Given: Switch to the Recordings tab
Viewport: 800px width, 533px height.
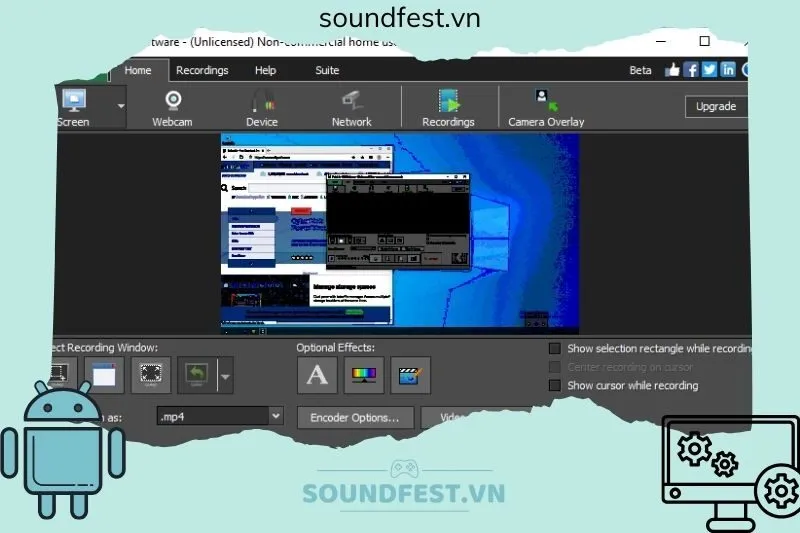Looking at the screenshot, I should point(202,70).
